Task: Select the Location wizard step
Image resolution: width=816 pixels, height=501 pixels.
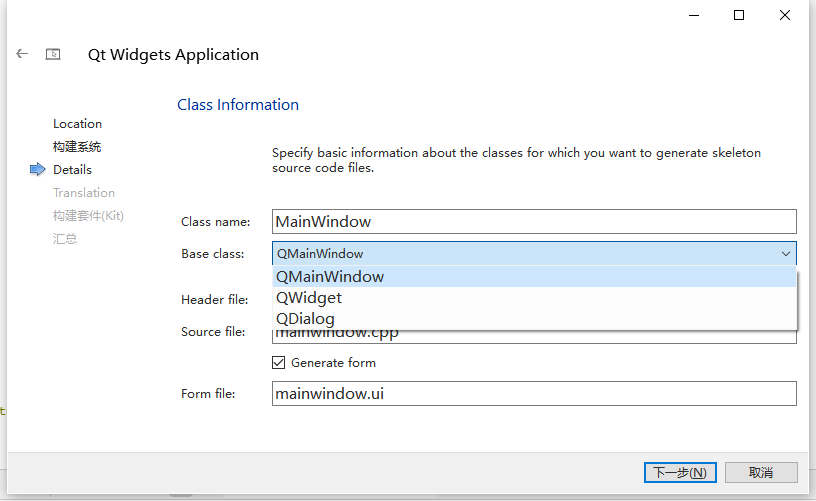Action: pyautogui.click(x=78, y=124)
